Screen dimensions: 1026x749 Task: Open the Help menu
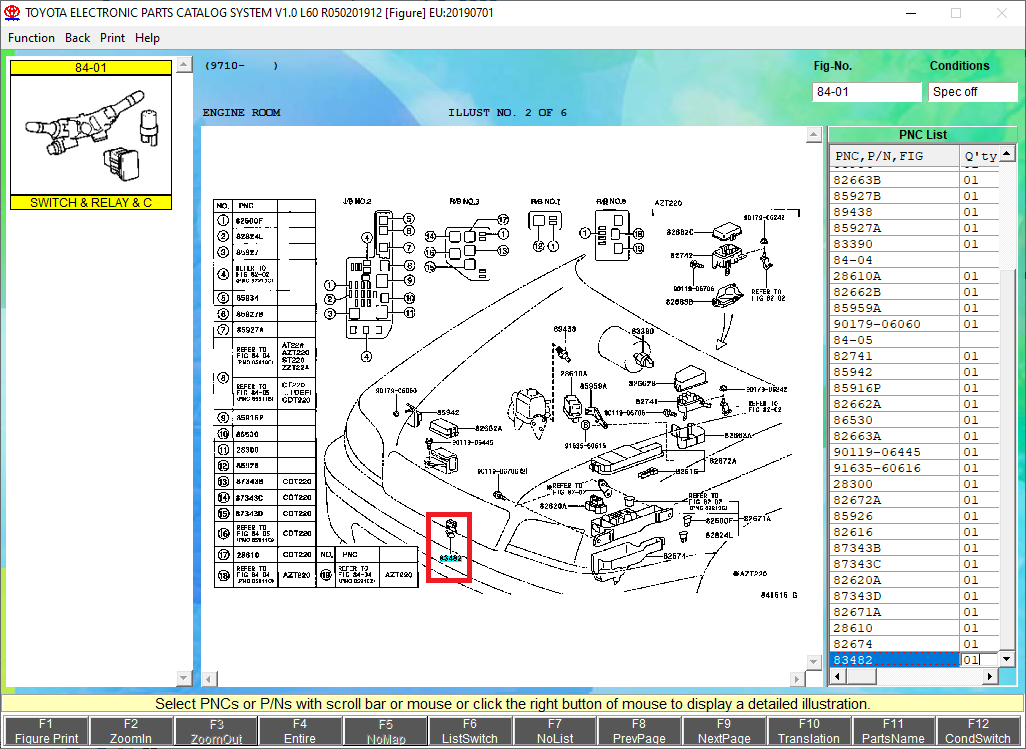147,38
